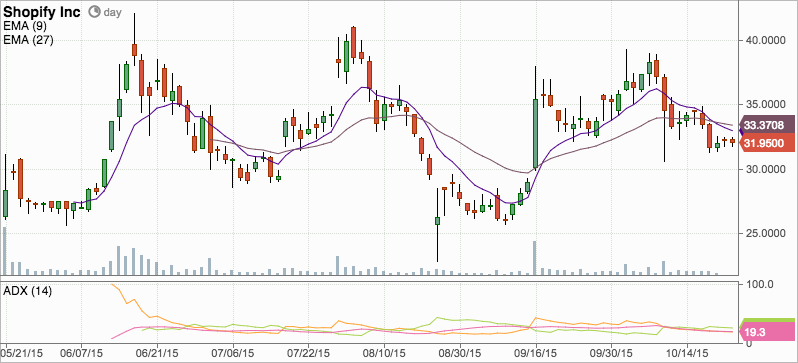Click the tallest volume bar near 09/16/15
This screenshot has height=363, width=798.
tap(535, 258)
